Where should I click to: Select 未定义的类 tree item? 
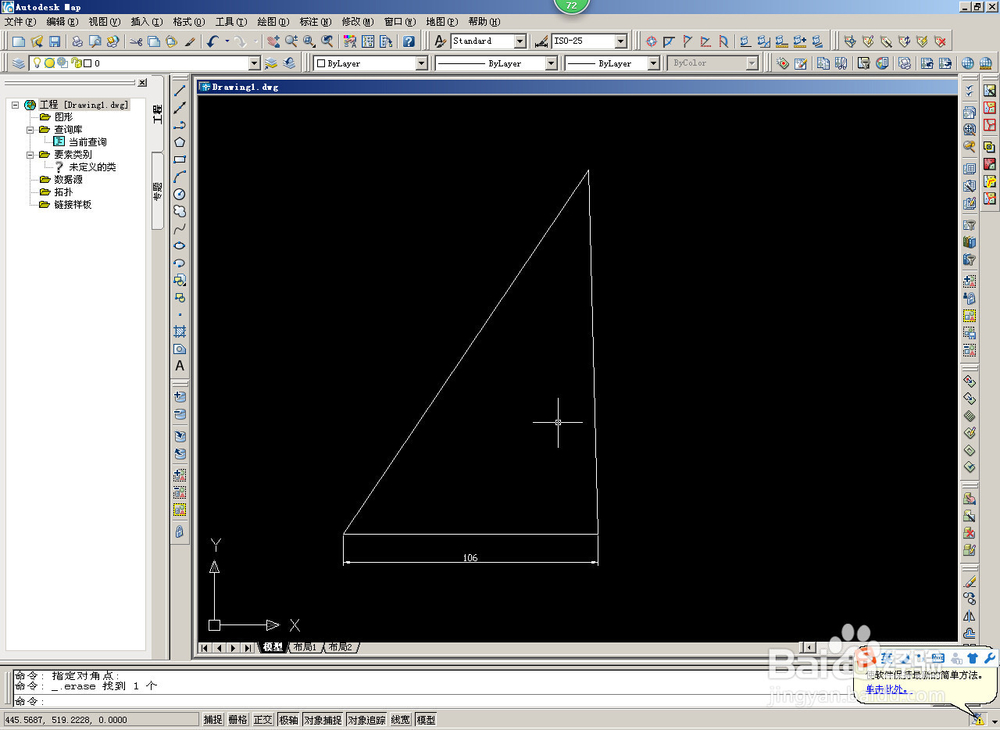(92, 167)
